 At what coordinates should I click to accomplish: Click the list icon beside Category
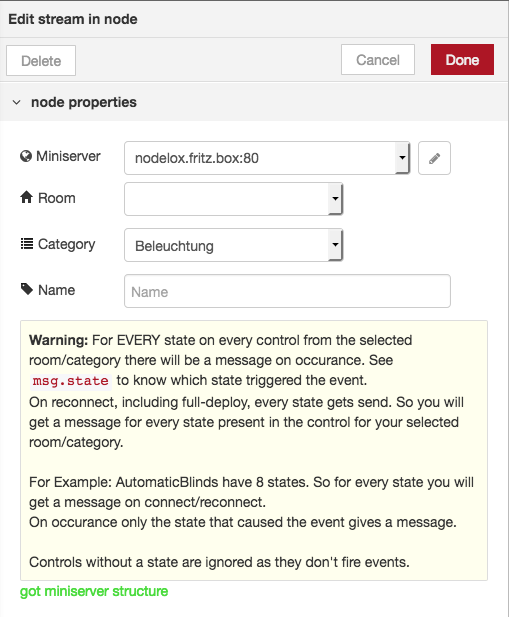coord(27,244)
